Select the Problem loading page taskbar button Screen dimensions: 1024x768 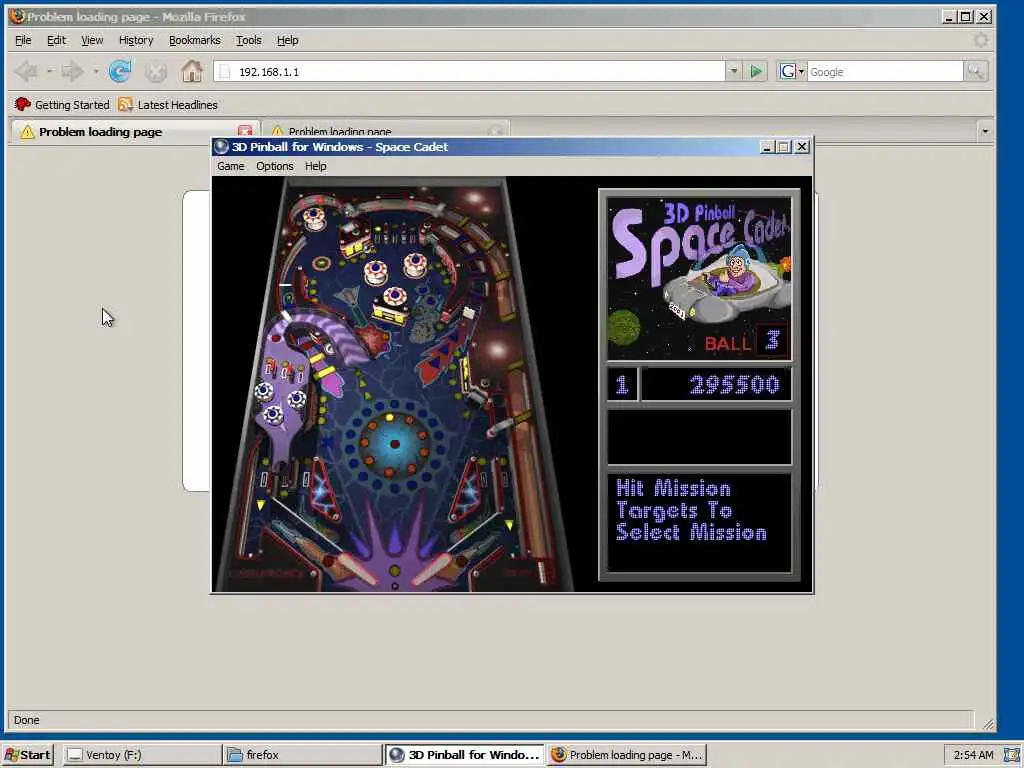[627, 755]
